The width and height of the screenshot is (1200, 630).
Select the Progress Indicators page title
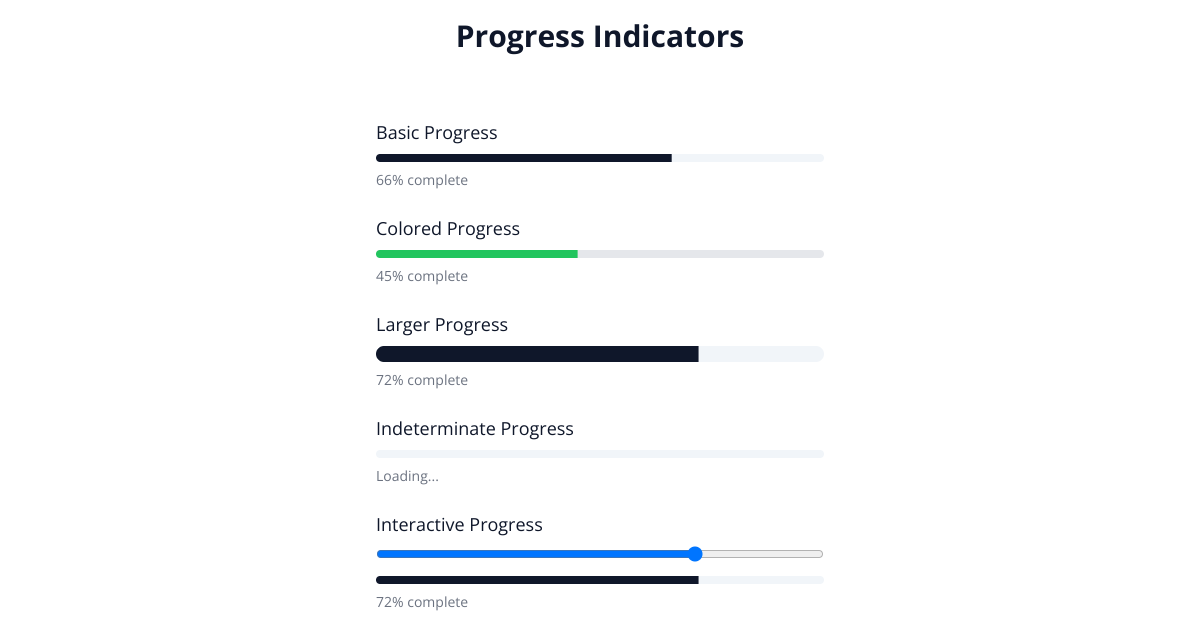[x=600, y=36]
